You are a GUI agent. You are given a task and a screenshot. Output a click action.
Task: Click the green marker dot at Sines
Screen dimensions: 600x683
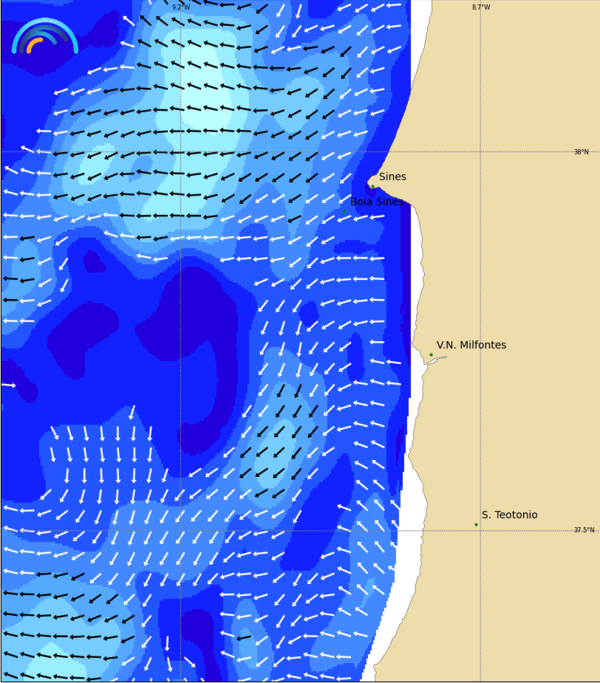pos(373,186)
